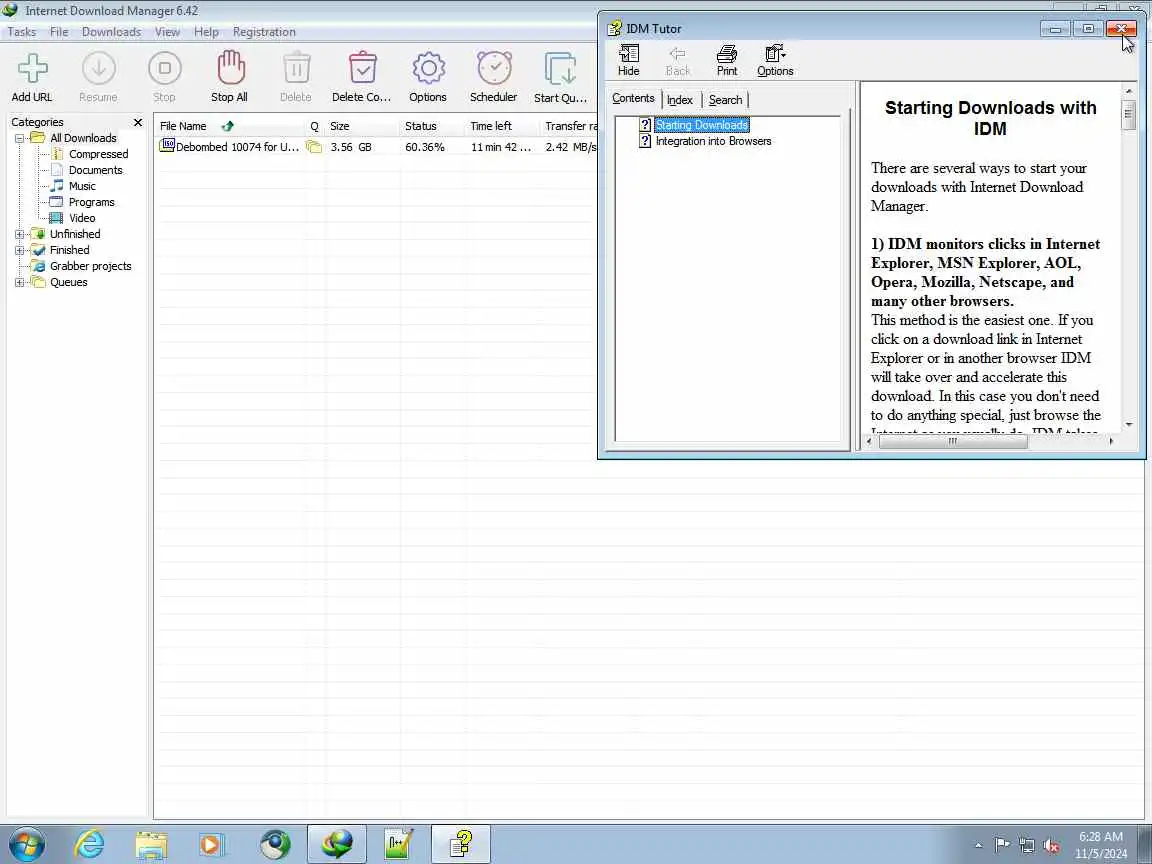Click Print in IDM Tutor toolbar
The height and width of the screenshot is (864, 1152).
tap(727, 60)
